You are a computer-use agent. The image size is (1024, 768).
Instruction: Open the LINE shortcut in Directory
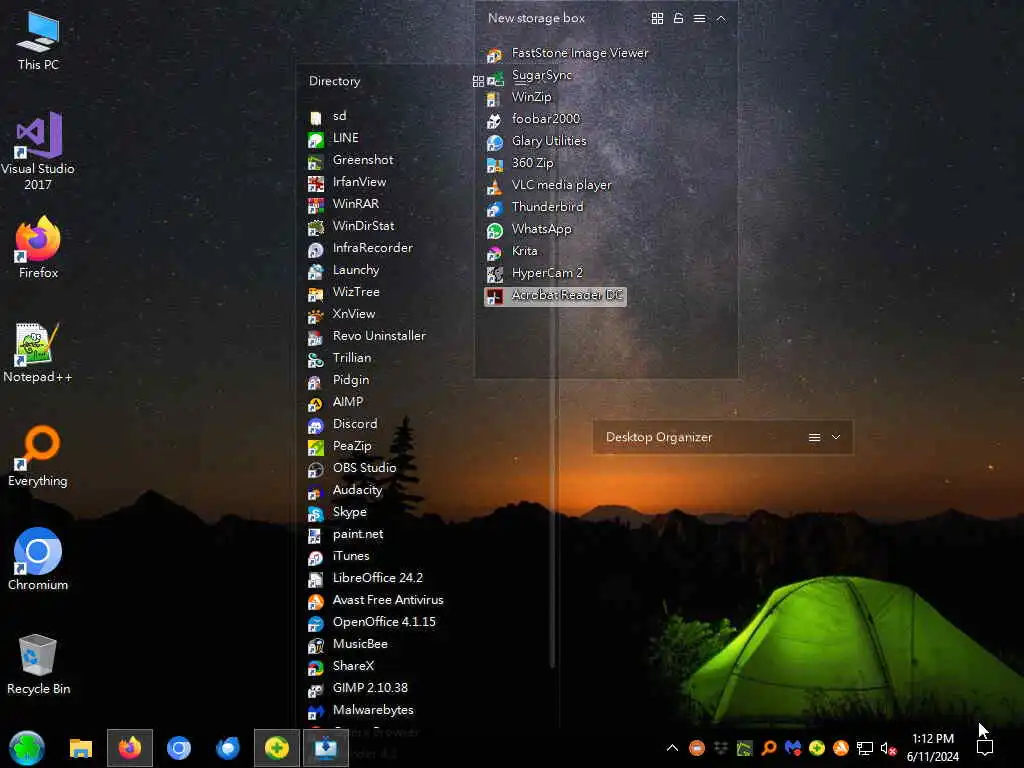click(333, 138)
